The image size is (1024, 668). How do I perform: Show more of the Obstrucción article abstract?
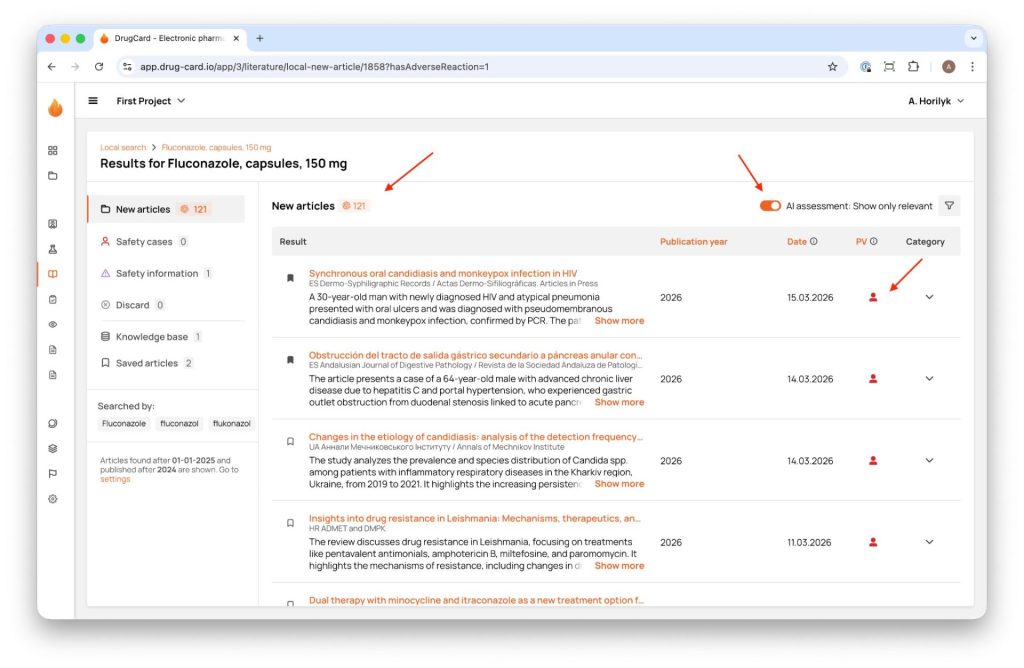point(619,402)
